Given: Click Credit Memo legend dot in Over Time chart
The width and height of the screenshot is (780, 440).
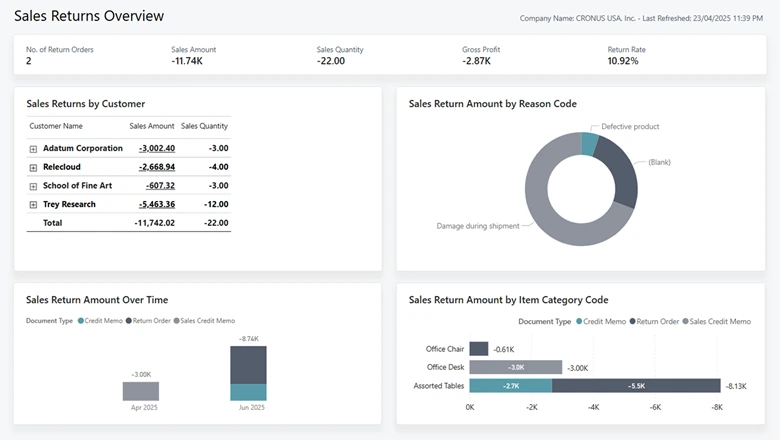Looking at the screenshot, I should [x=81, y=321].
